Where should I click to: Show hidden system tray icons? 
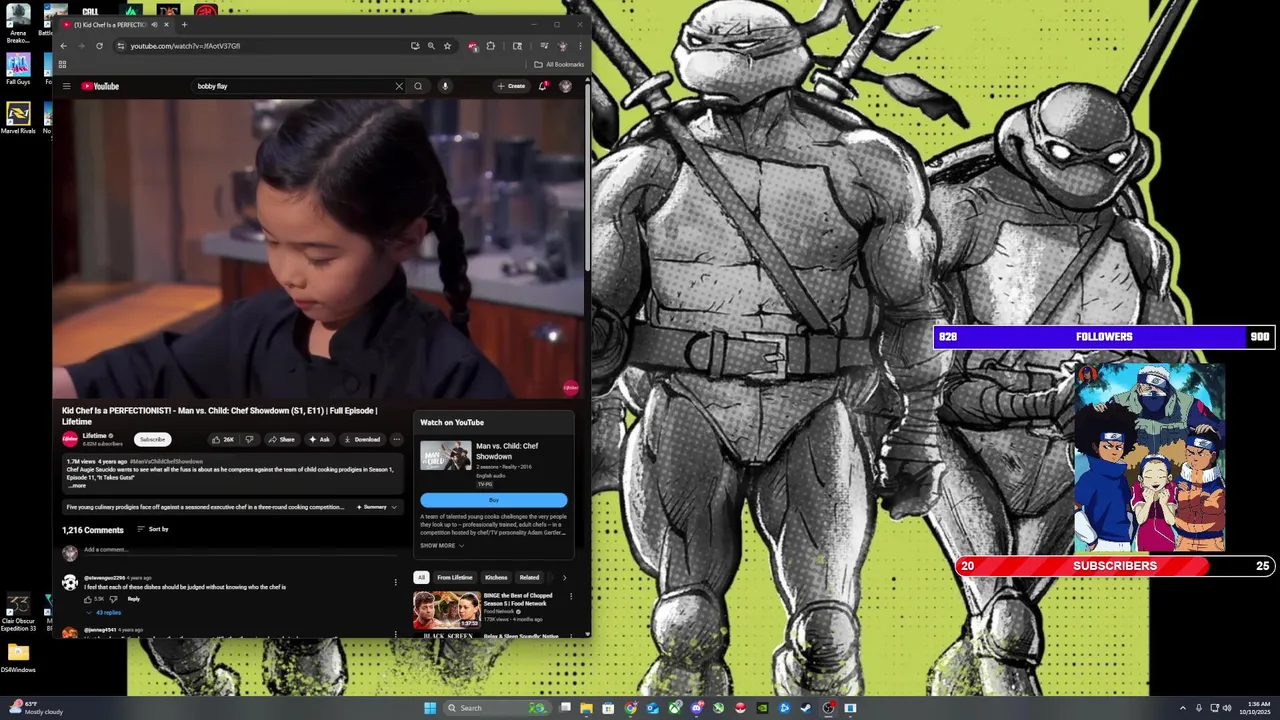[1183, 708]
